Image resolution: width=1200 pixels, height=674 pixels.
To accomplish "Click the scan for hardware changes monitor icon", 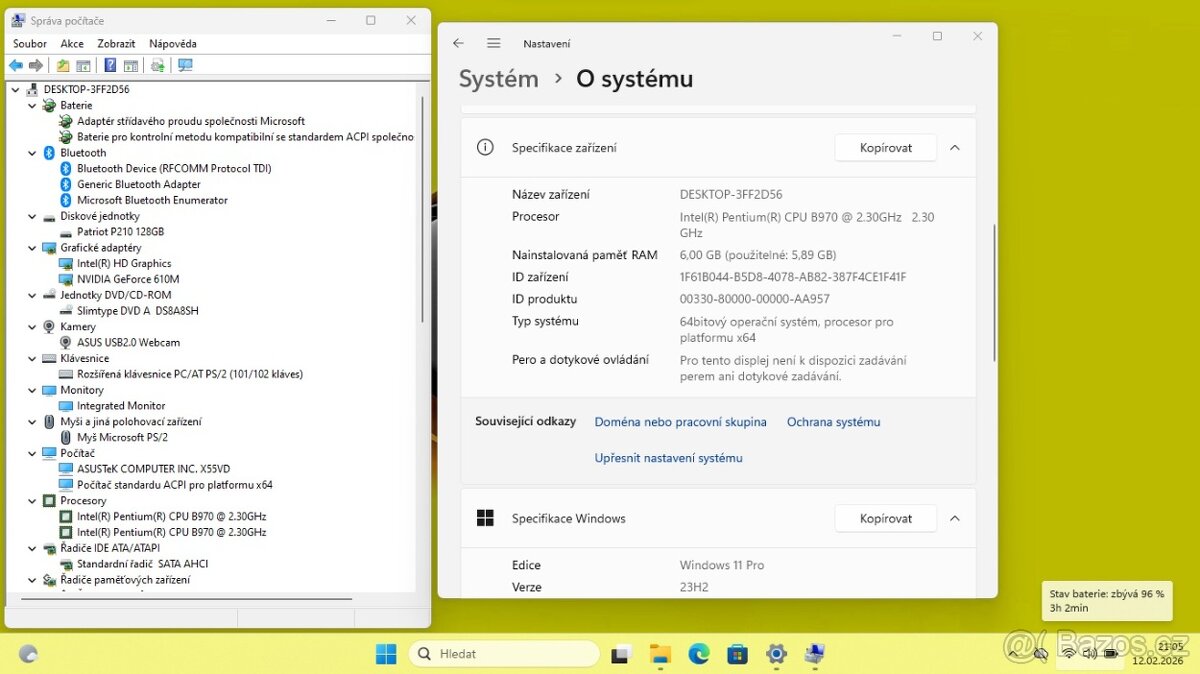I will coord(185,66).
